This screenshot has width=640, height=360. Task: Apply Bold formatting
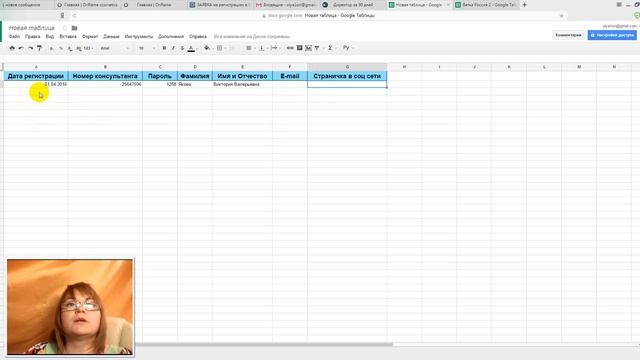[164, 48]
